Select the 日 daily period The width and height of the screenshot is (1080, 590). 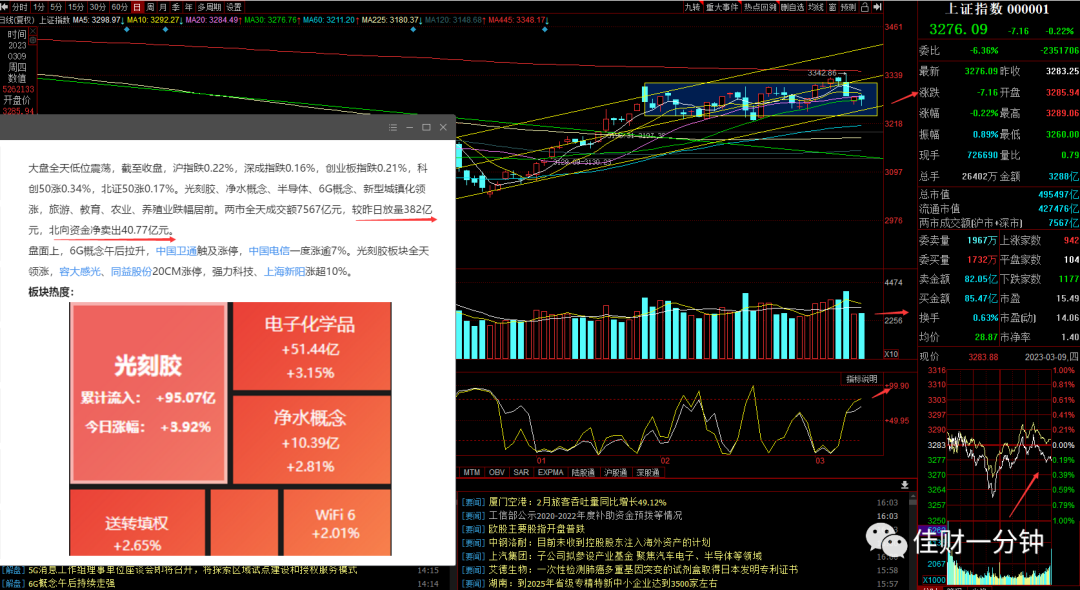coord(137,7)
